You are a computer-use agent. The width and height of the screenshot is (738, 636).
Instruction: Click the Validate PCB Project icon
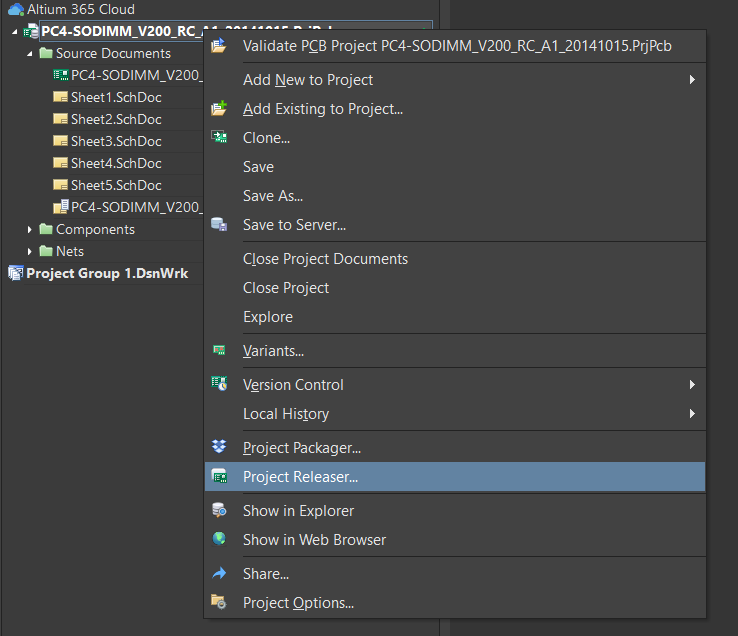[x=219, y=45]
